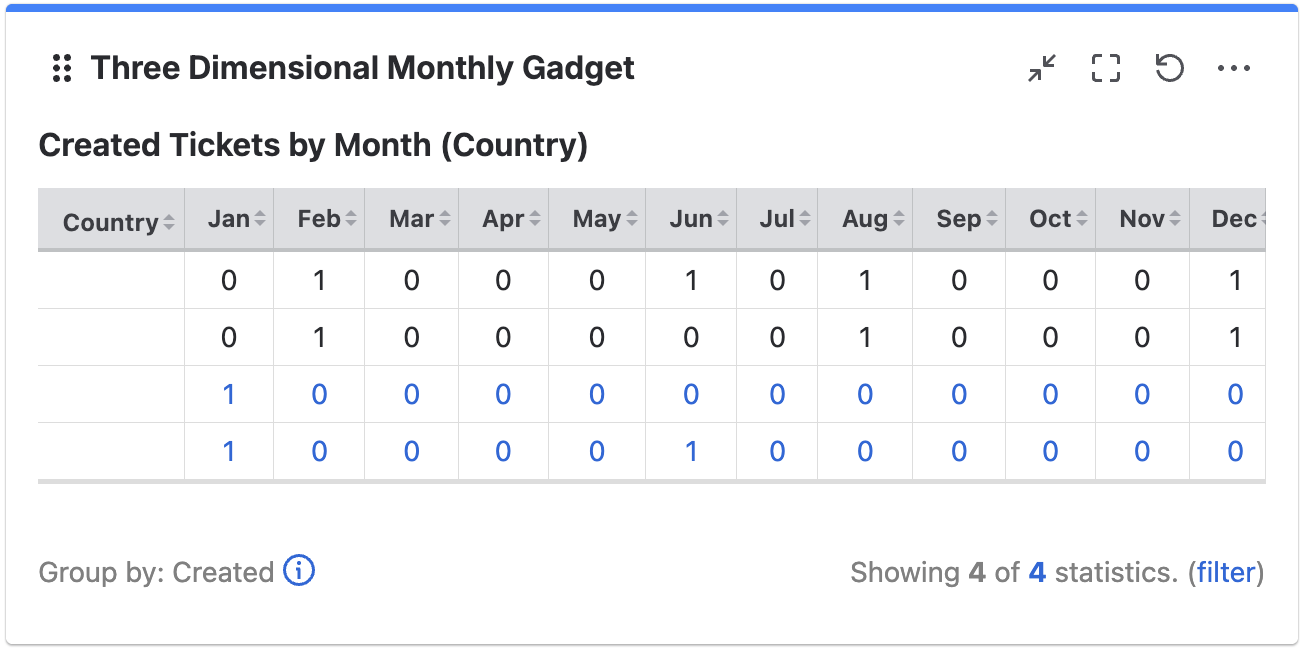This screenshot has height=650, width=1302.
Task: Open gadget in fullscreen view
Action: click(x=1106, y=68)
